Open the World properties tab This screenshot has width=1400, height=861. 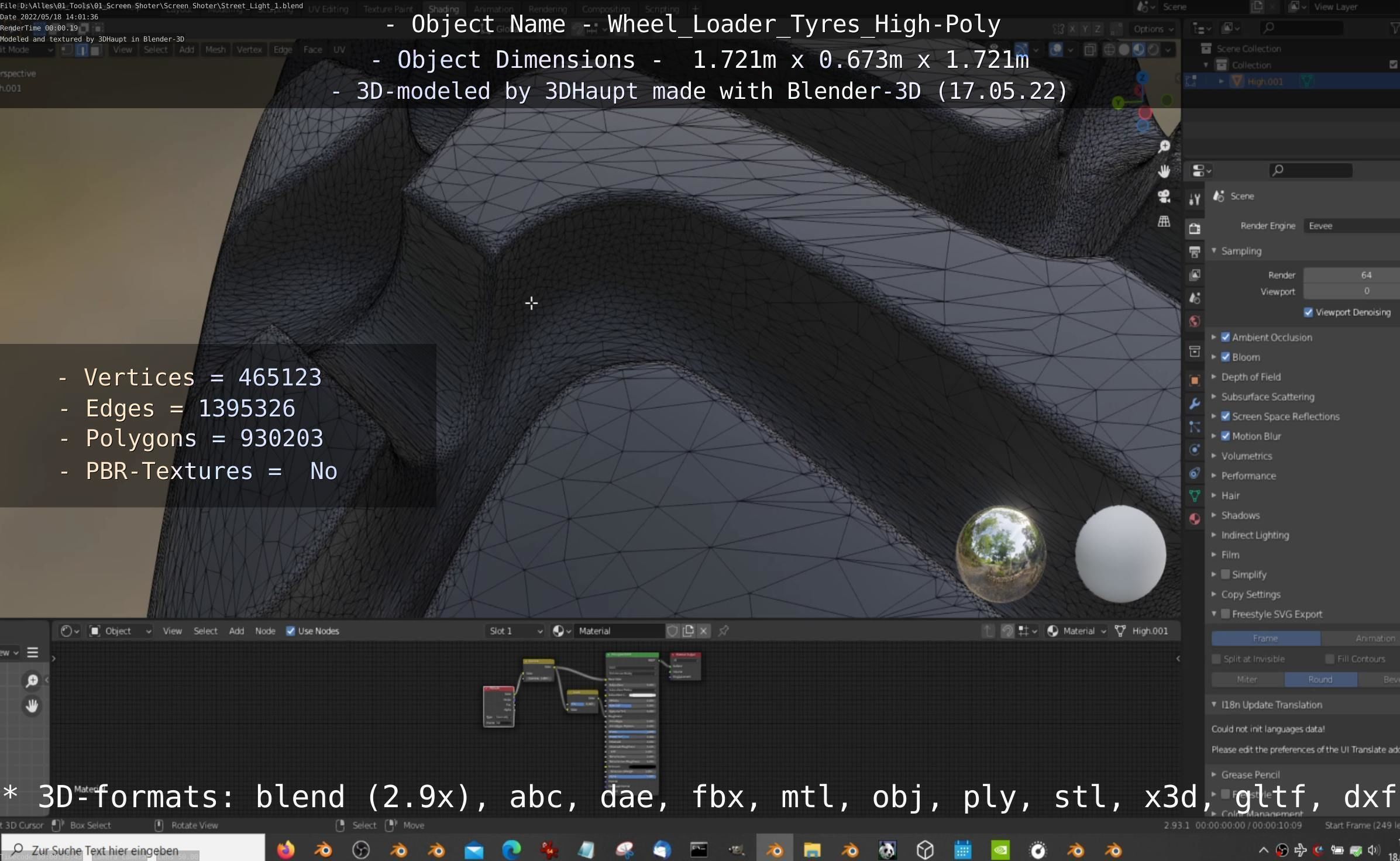pos(1195,321)
